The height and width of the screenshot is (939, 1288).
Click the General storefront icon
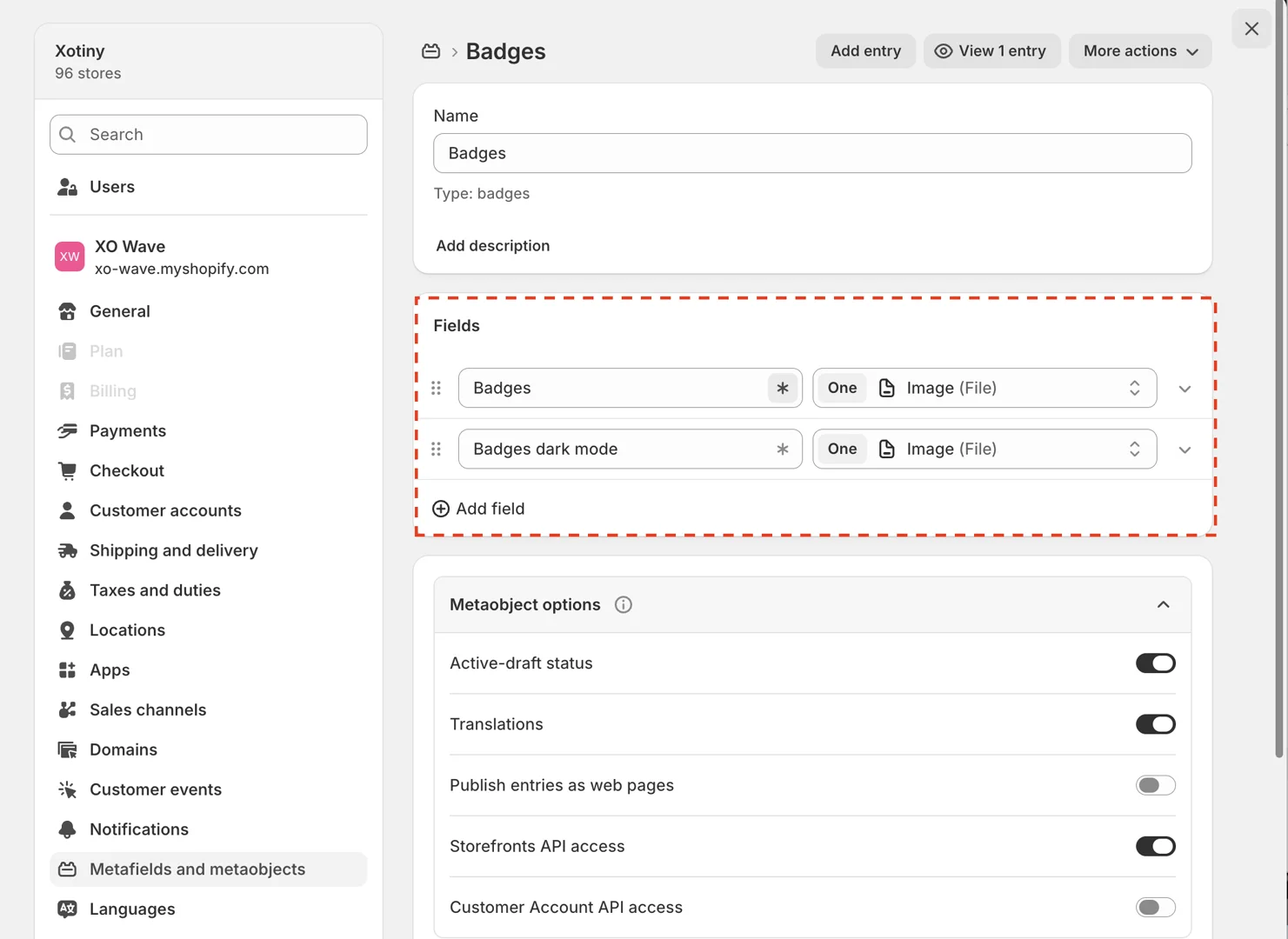pyautogui.click(x=68, y=311)
